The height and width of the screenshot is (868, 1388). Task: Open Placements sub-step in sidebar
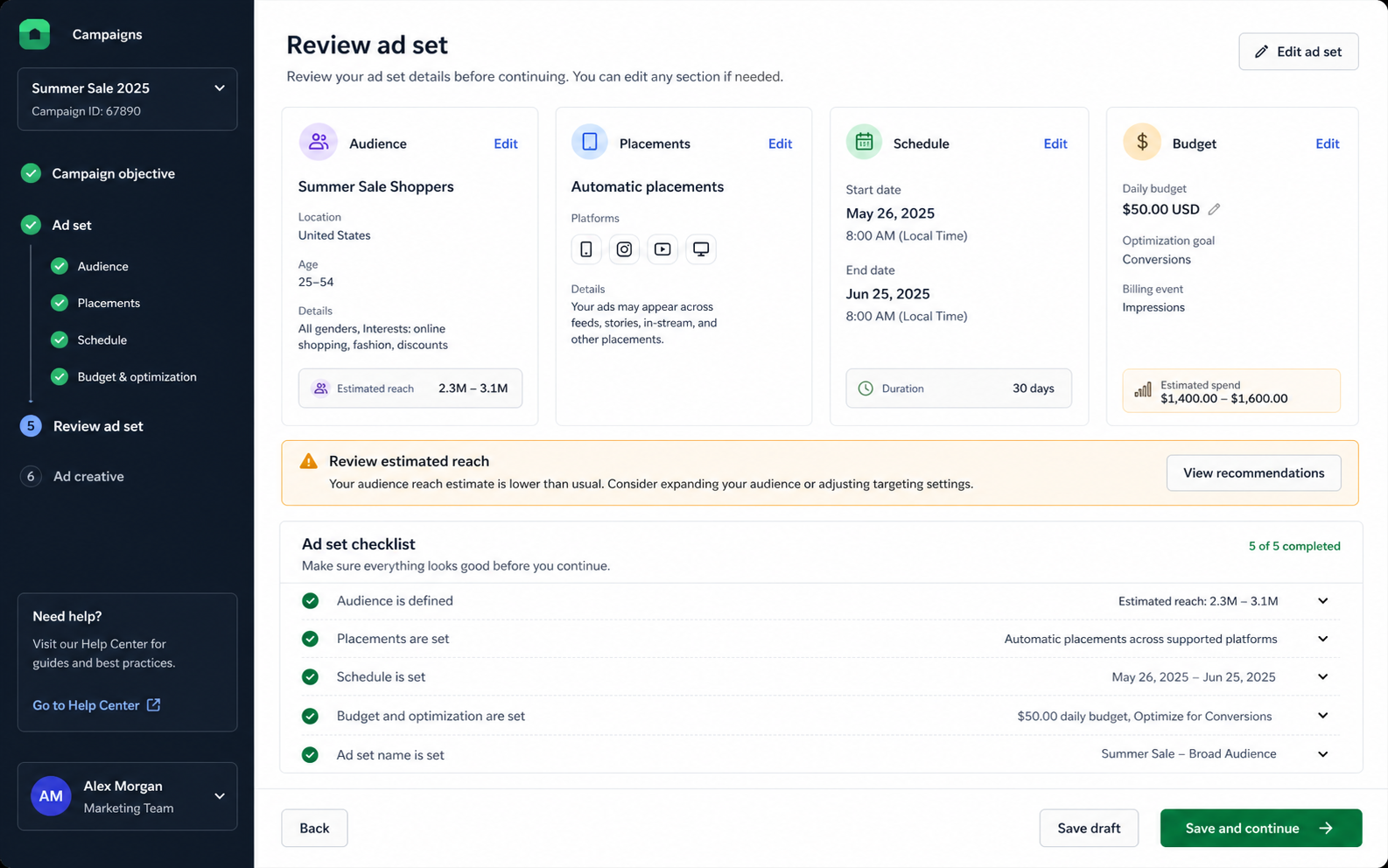109,303
